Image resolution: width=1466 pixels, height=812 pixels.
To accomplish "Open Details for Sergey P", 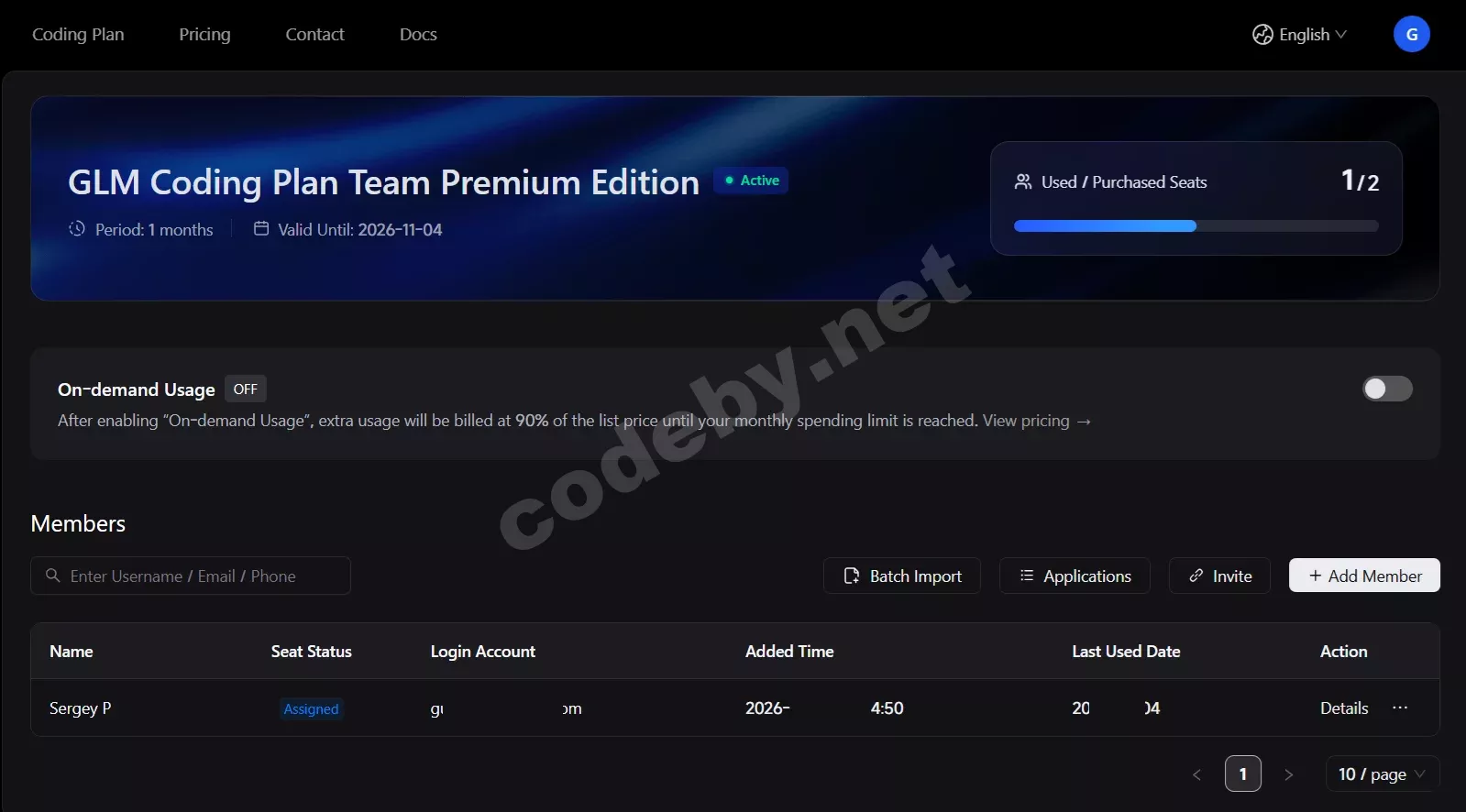I will click(x=1344, y=708).
